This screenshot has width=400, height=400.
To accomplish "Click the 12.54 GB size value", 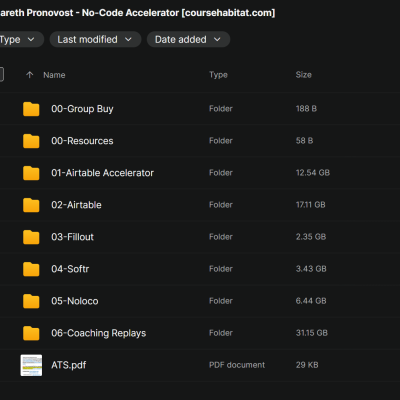I will point(313,173).
